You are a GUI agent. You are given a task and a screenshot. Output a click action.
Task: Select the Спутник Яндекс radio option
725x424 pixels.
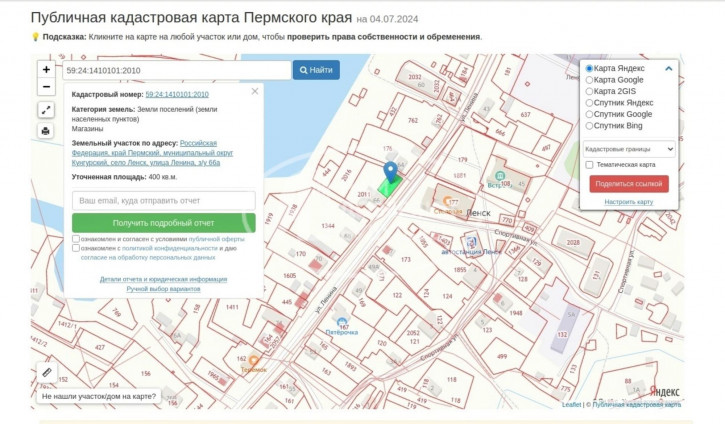(x=589, y=102)
